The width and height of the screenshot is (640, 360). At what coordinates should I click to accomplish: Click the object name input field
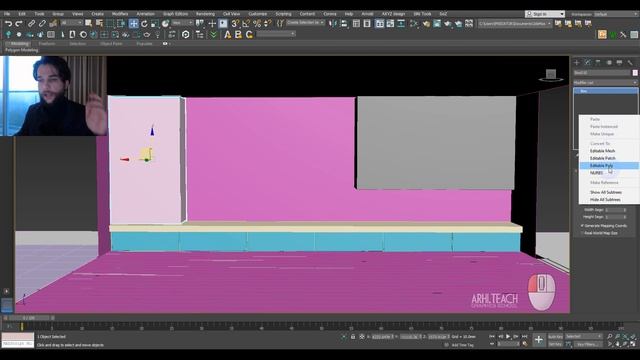point(602,73)
